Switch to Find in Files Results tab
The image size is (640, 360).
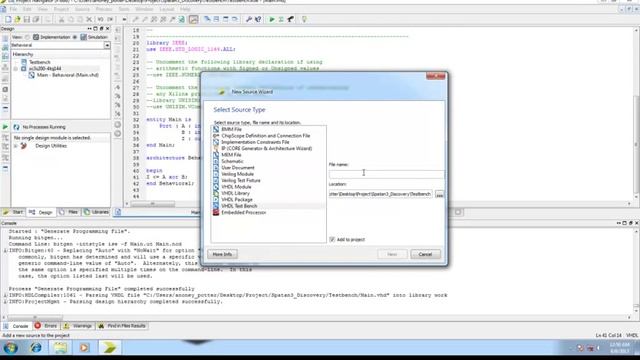point(122,326)
